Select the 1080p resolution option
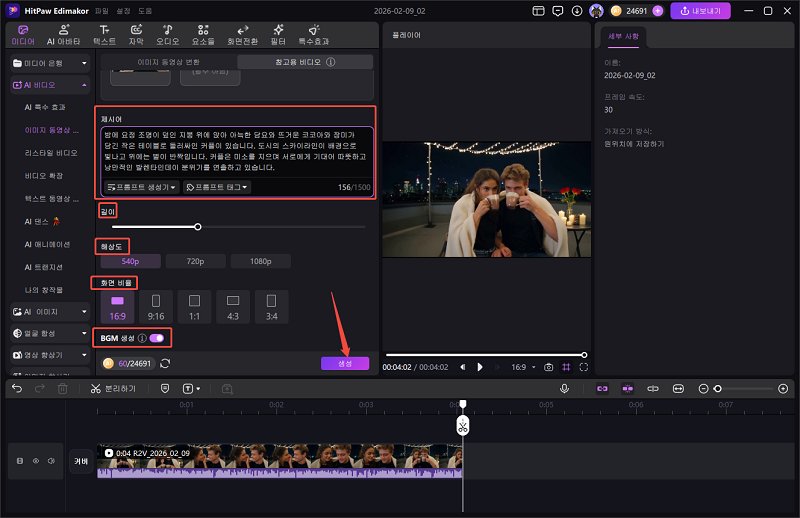The image size is (800, 518). point(261,261)
